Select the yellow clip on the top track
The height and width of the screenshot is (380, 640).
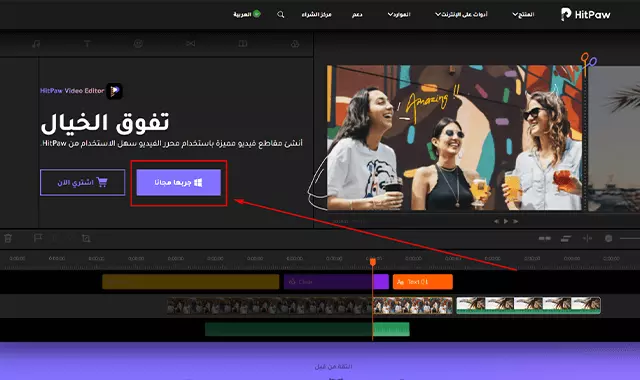click(x=191, y=282)
